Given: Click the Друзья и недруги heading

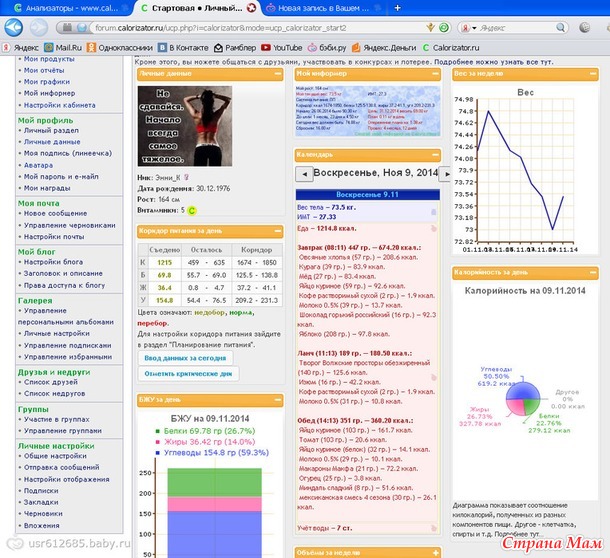Looking at the screenshot, I should click(x=54, y=372).
